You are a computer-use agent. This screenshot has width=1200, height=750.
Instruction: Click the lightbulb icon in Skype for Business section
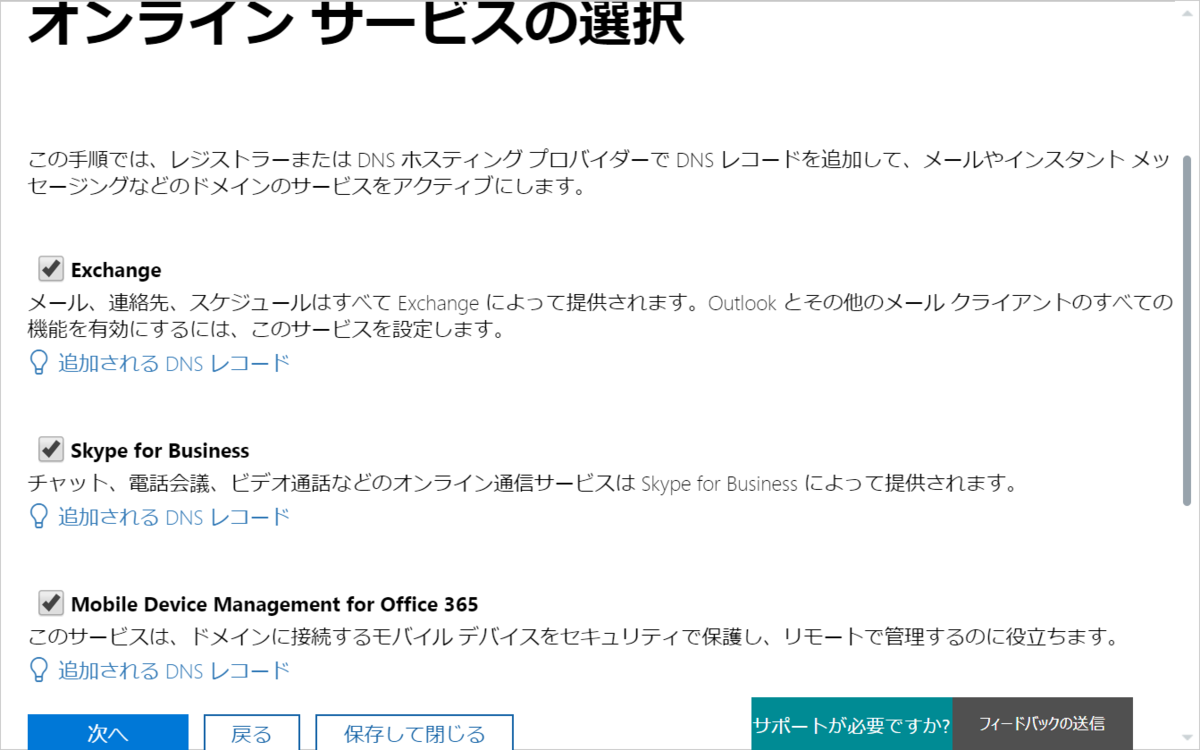tap(37, 517)
